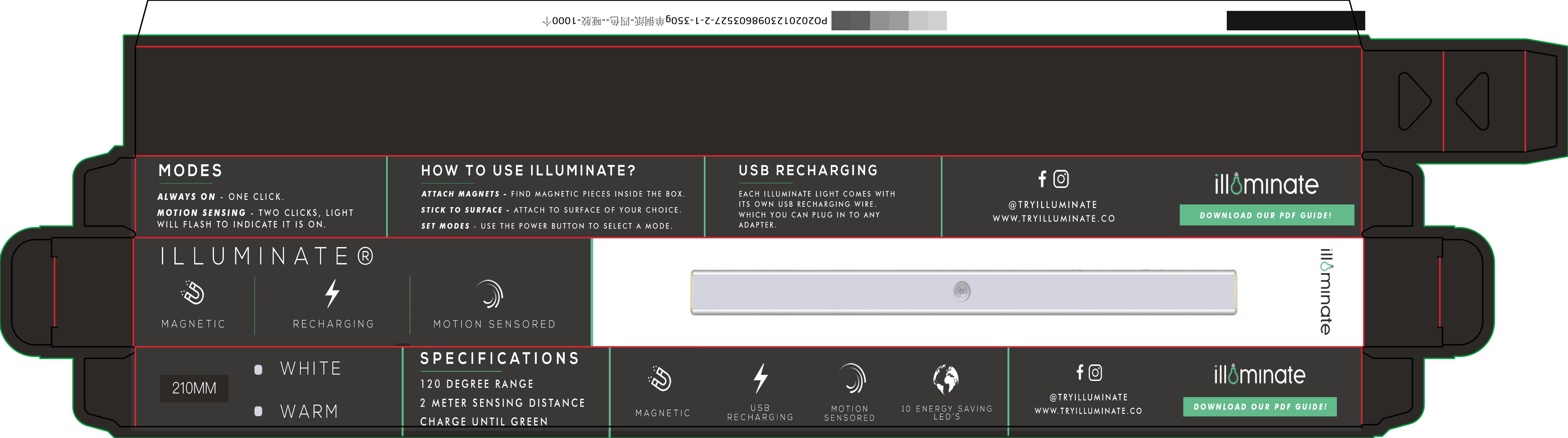Click motion icon above bottom MOTION SENSORED caption

coord(852,379)
